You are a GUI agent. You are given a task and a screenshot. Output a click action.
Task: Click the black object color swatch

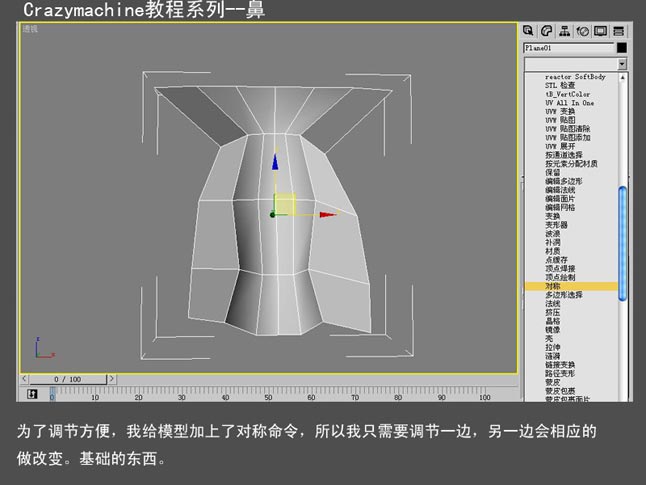click(622, 48)
